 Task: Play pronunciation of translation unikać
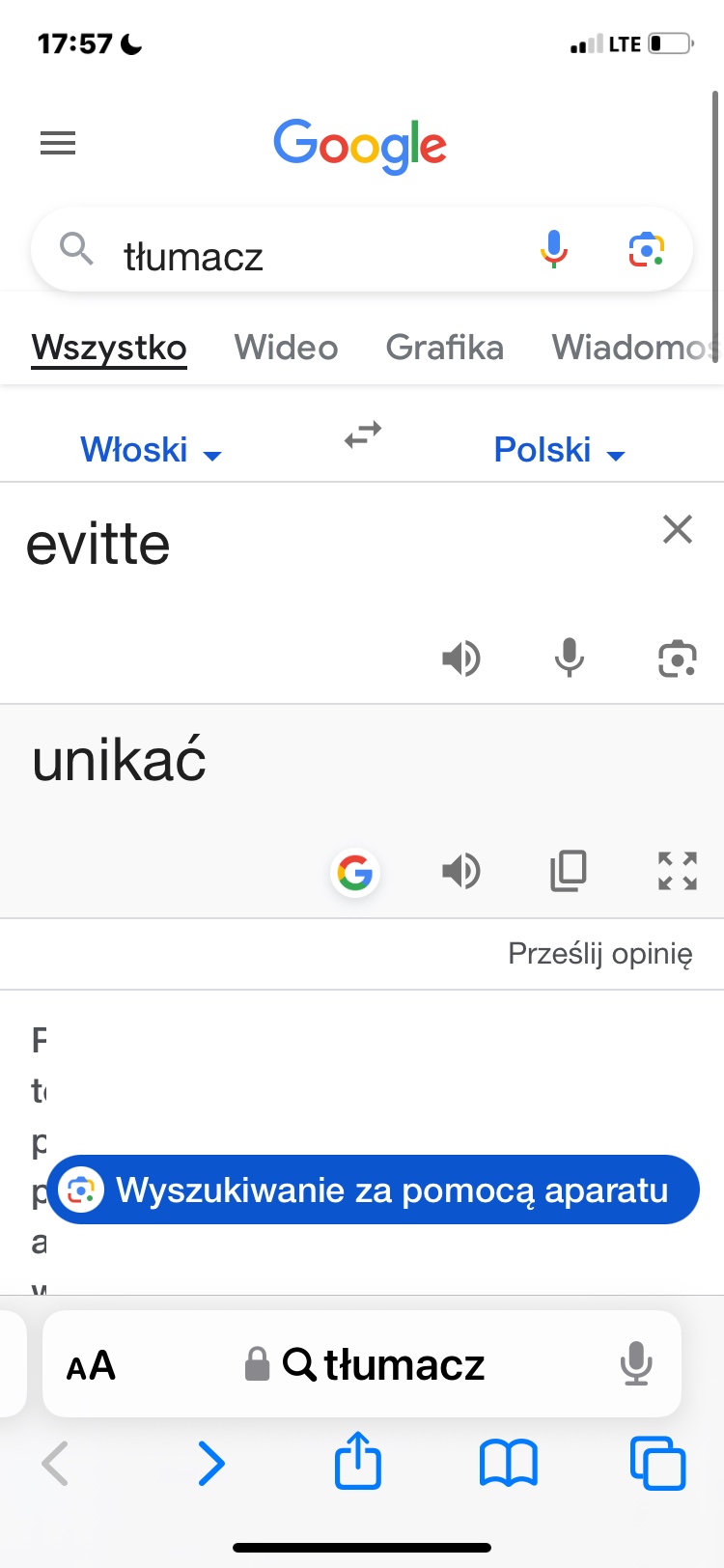click(x=460, y=871)
